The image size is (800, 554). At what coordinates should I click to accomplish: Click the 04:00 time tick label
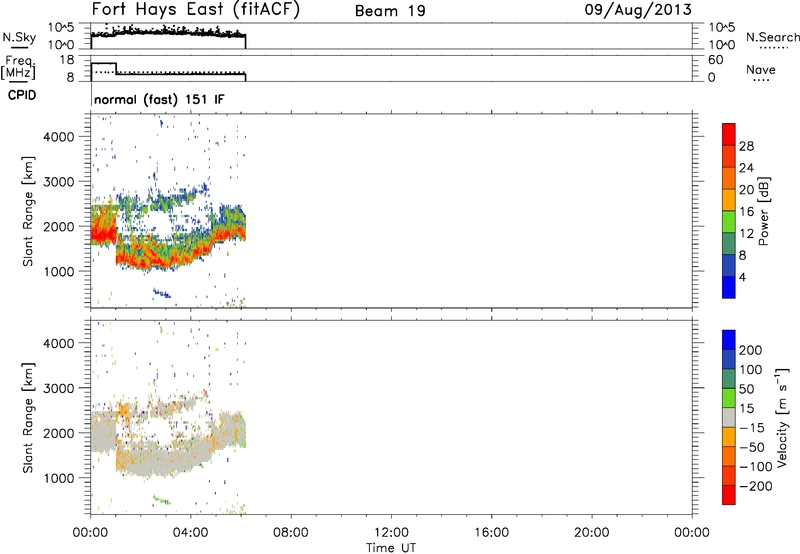tap(191, 533)
